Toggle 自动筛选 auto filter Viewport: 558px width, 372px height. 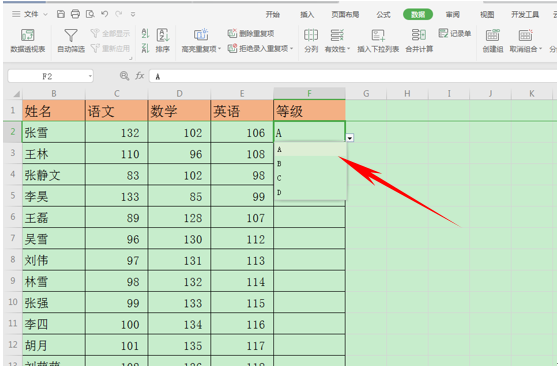71,41
